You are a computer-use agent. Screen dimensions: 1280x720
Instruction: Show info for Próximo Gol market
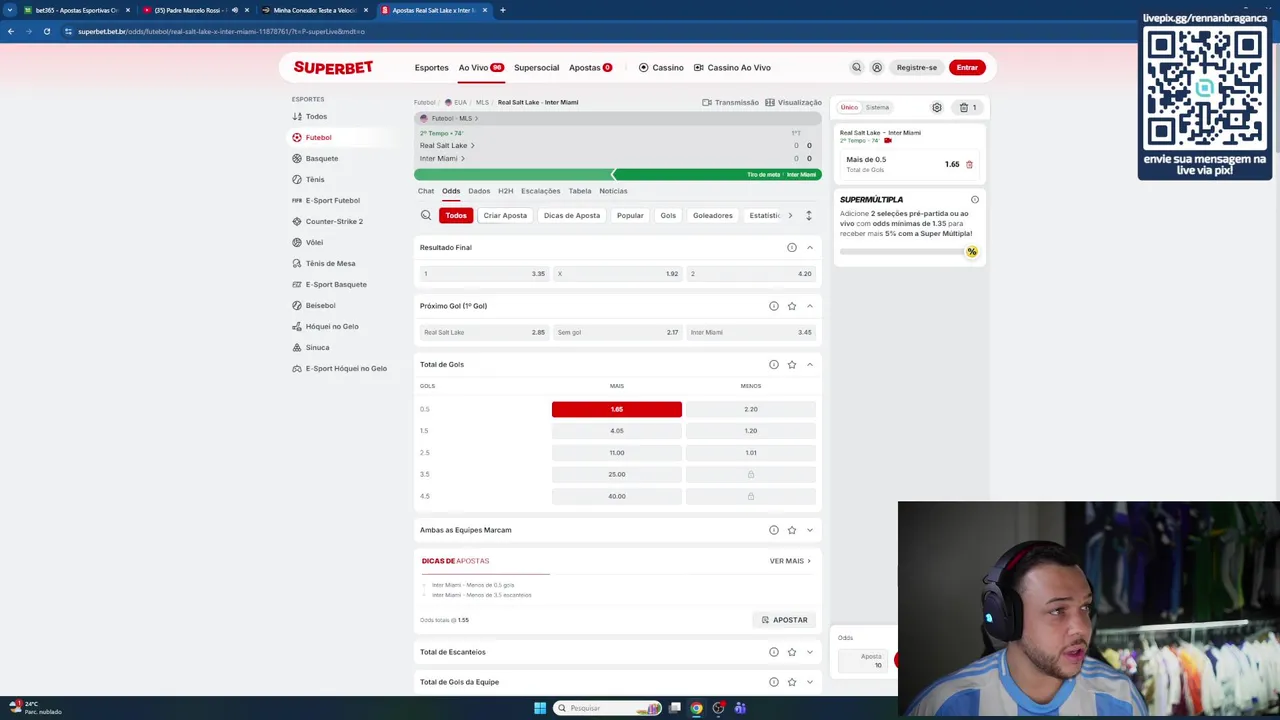coord(774,306)
